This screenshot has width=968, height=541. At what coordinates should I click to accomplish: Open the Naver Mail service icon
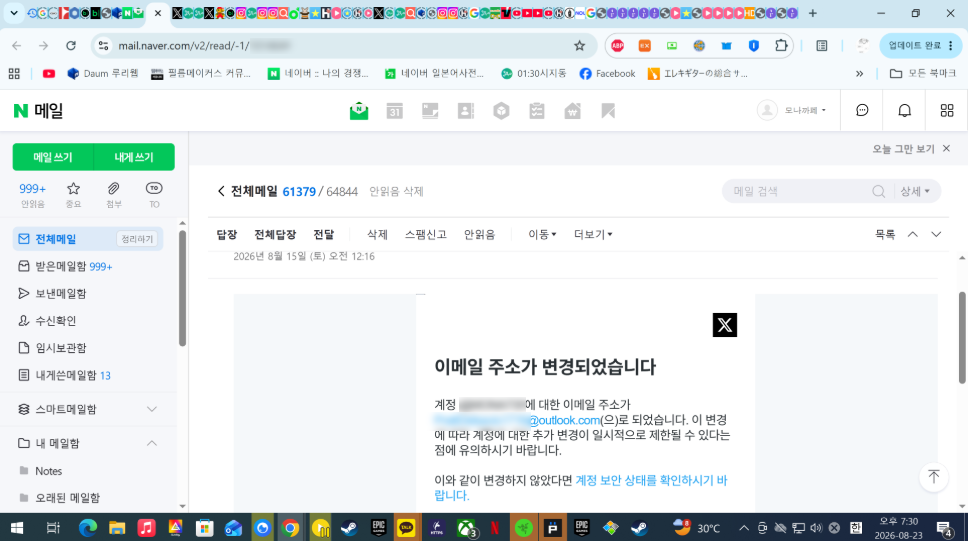[x=359, y=111]
